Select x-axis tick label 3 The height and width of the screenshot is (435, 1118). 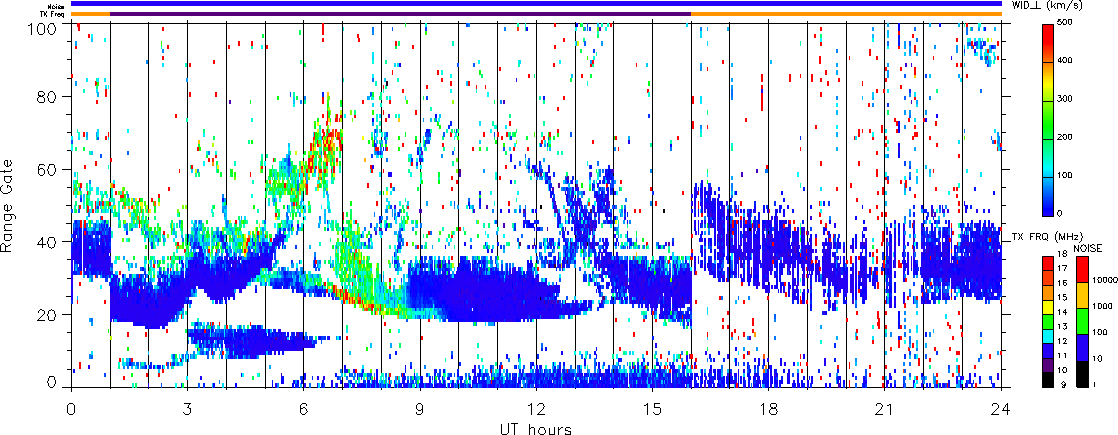[x=187, y=409]
